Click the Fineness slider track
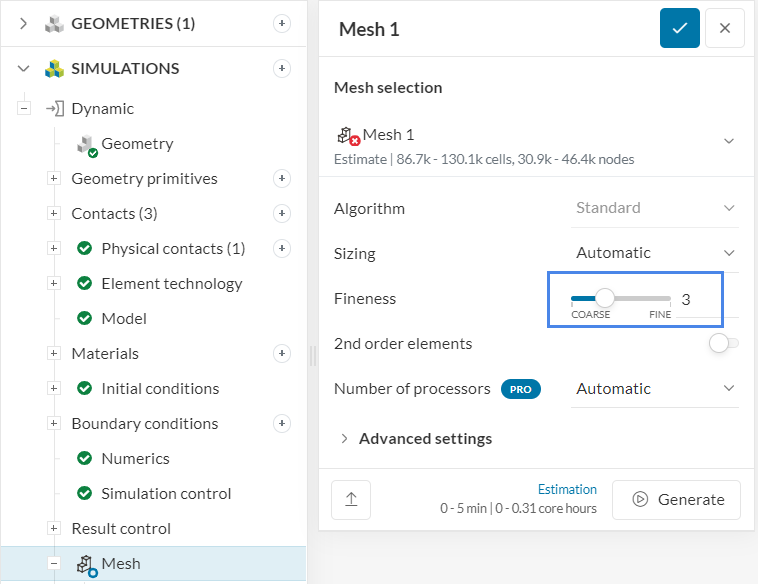Screen dimensions: 758x584 point(640,298)
